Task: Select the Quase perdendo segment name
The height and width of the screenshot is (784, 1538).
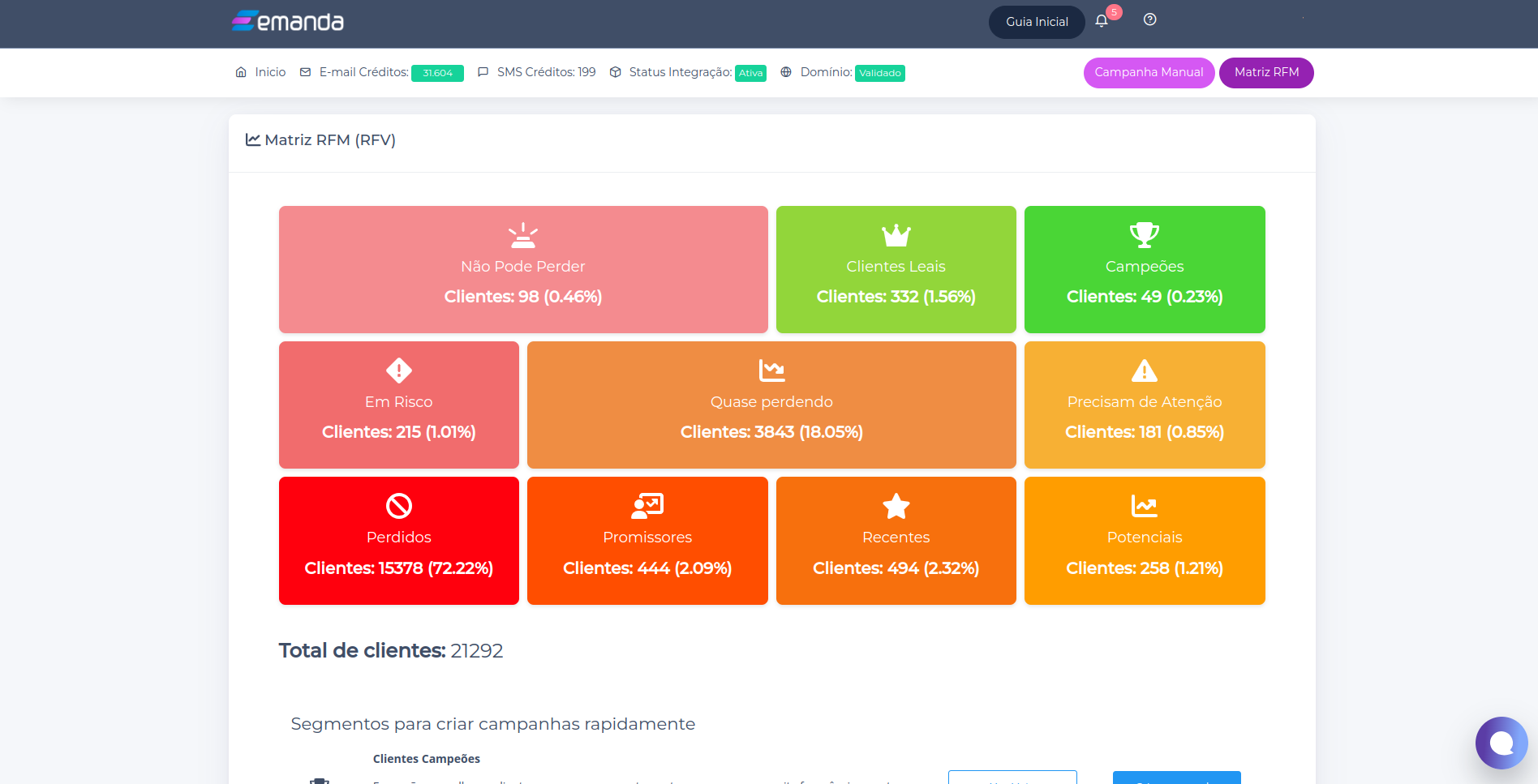Action: (x=771, y=402)
